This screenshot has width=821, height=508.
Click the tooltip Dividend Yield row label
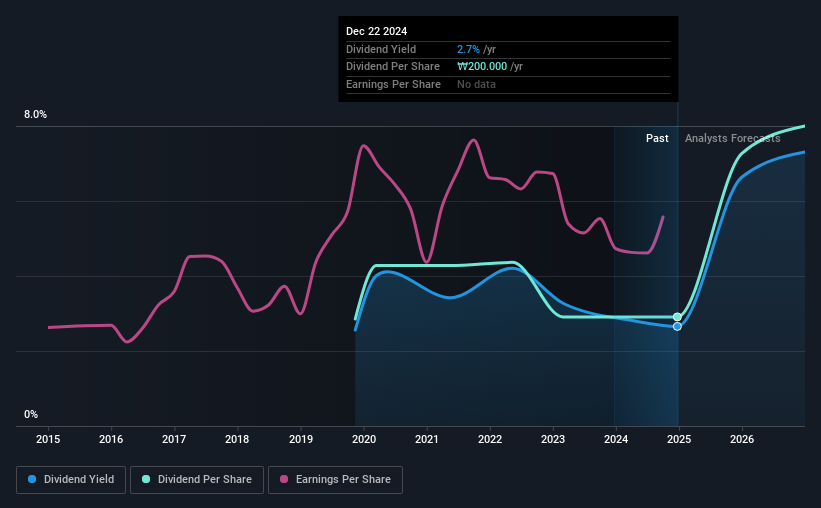[x=381, y=49]
